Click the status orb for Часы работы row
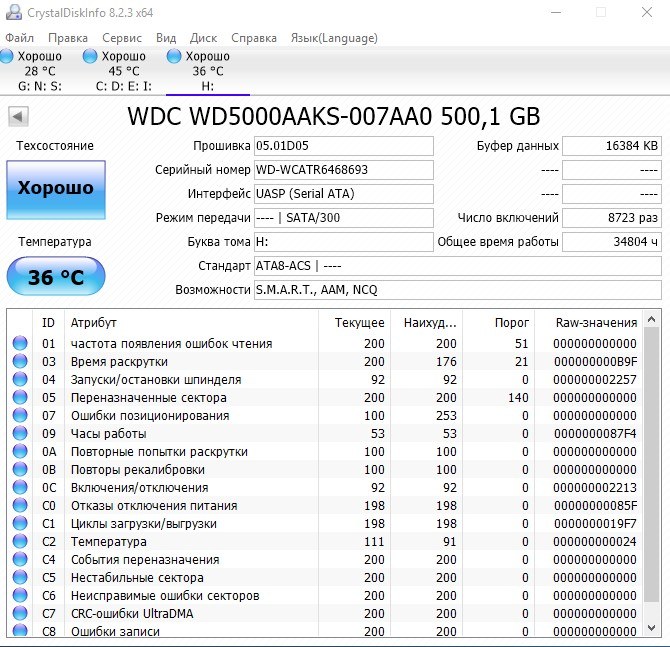 [20, 433]
